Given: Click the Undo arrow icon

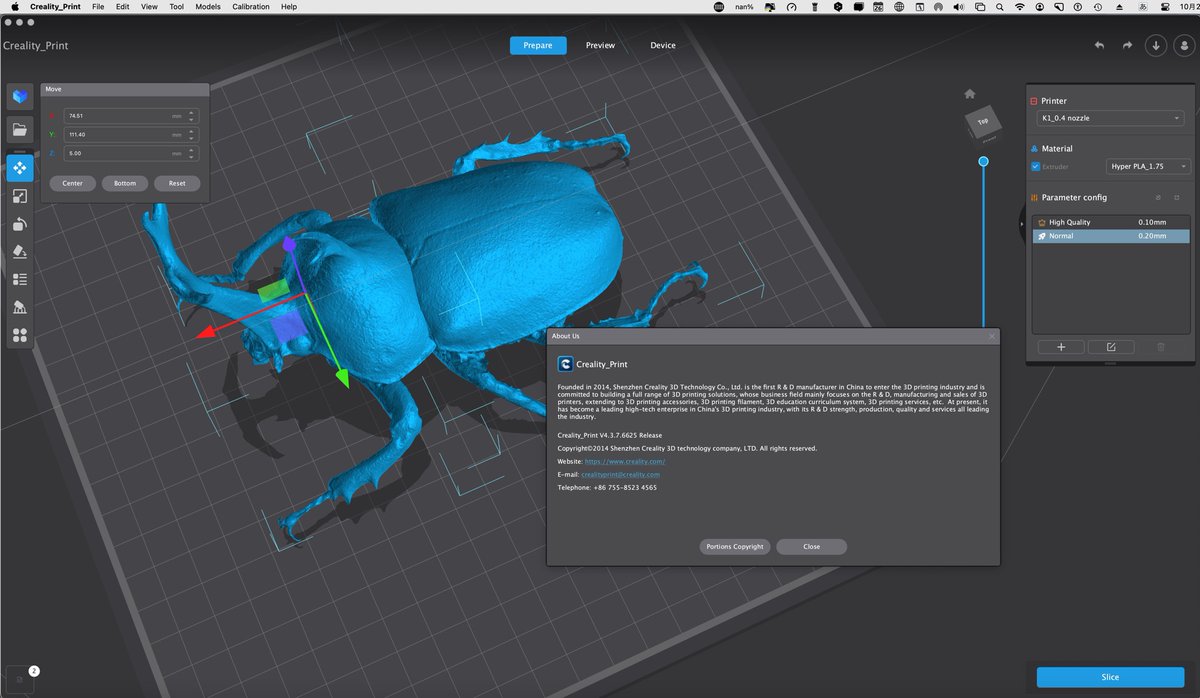Looking at the screenshot, I should [x=1099, y=45].
